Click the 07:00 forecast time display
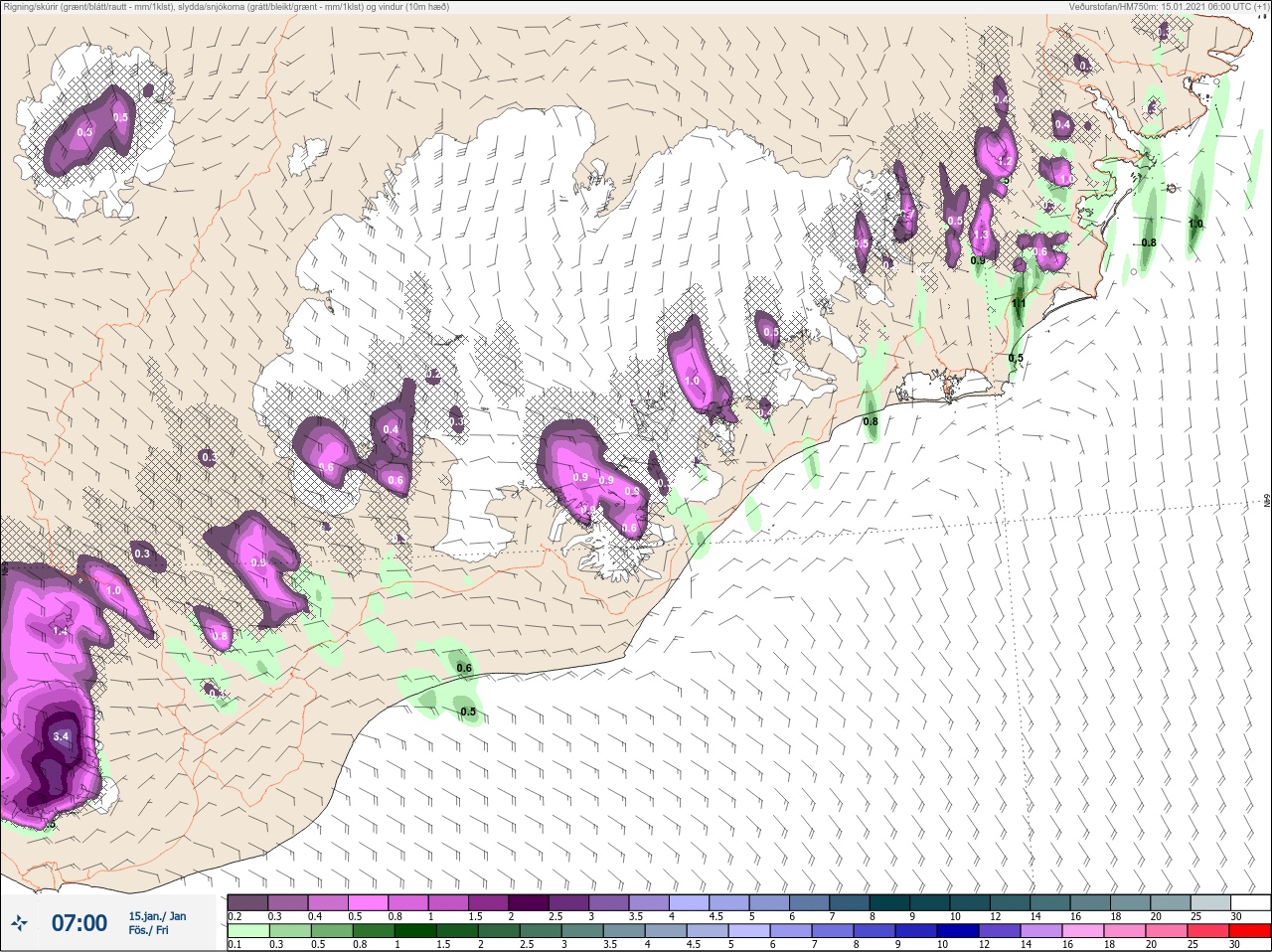The image size is (1272, 952). tap(79, 923)
